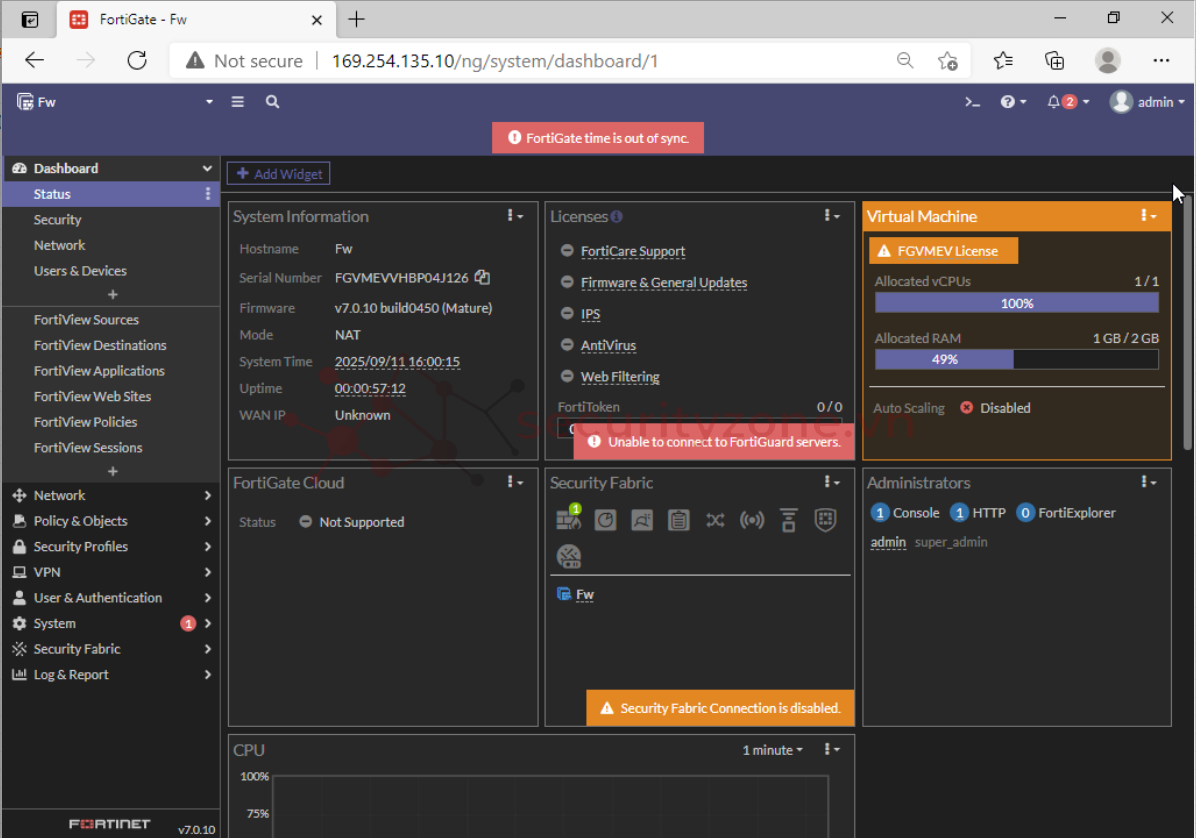
Task: Expand Log & Report menu
Action: click(x=111, y=675)
